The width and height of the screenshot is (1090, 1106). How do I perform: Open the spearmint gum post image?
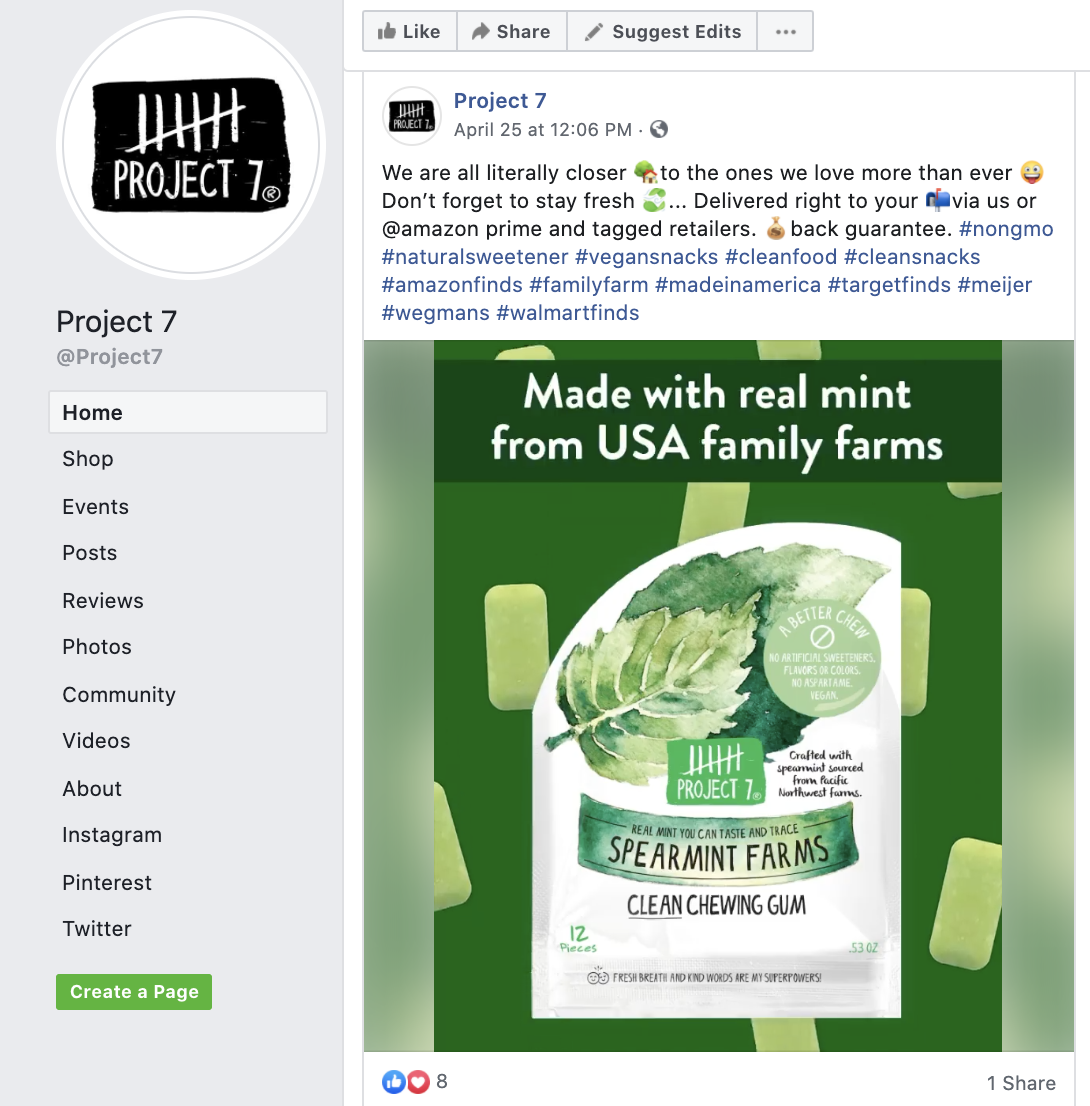(718, 696)
